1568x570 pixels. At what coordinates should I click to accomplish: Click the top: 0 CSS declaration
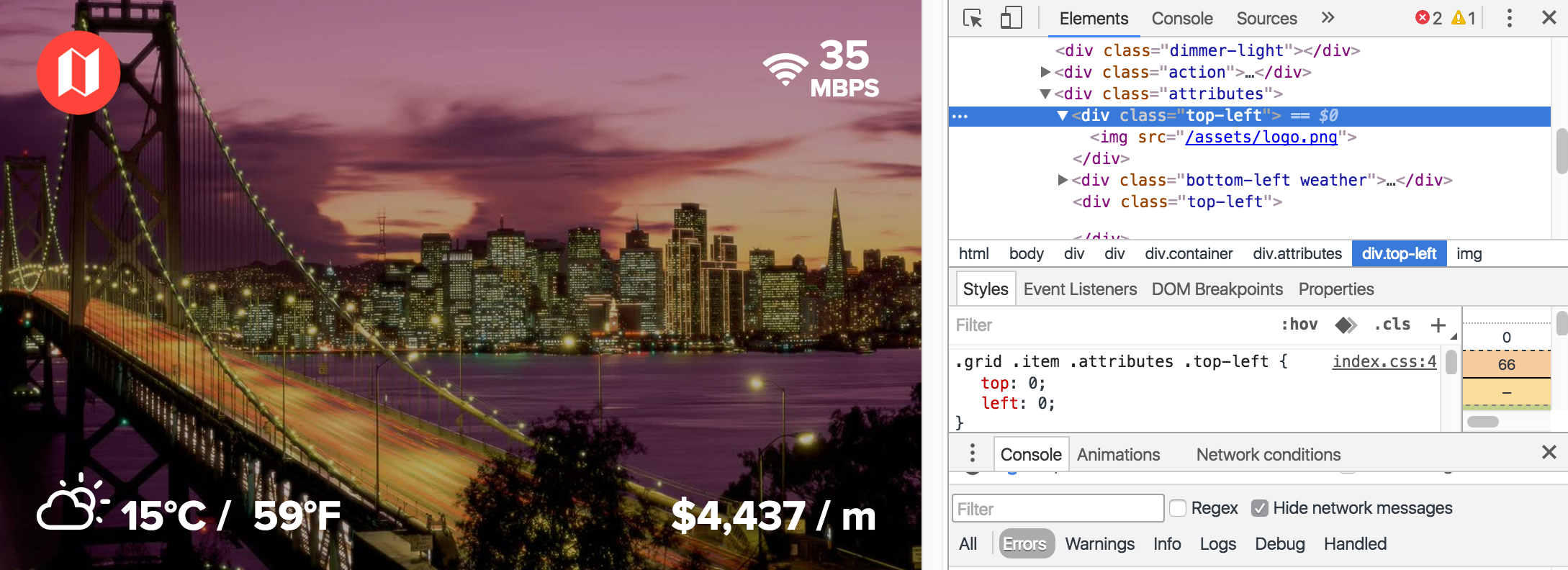click(x=1013, y=383)
